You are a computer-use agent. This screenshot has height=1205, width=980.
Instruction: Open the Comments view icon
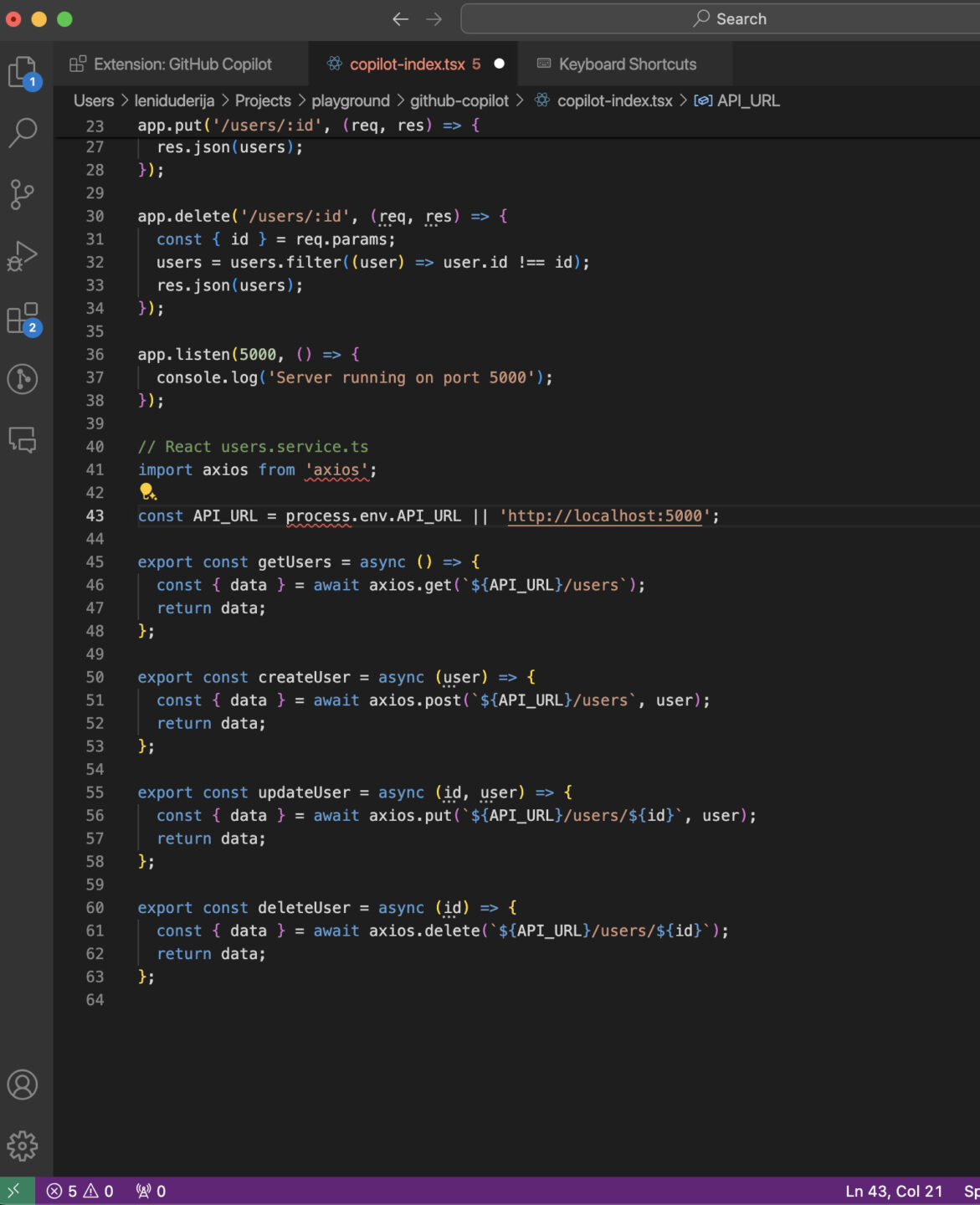[23, 438]
